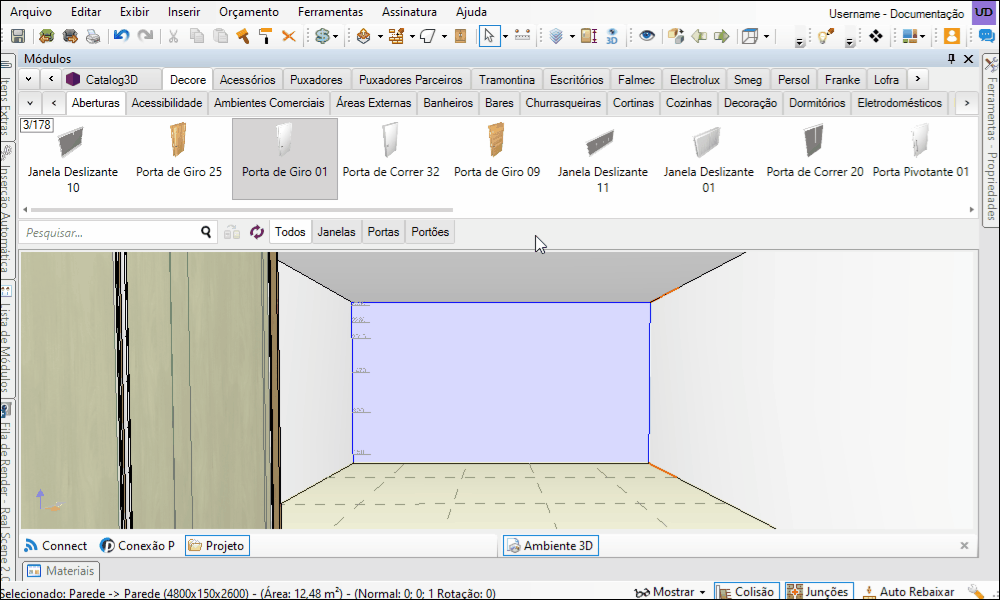Click the door dimension height icon

coord(589,36)
